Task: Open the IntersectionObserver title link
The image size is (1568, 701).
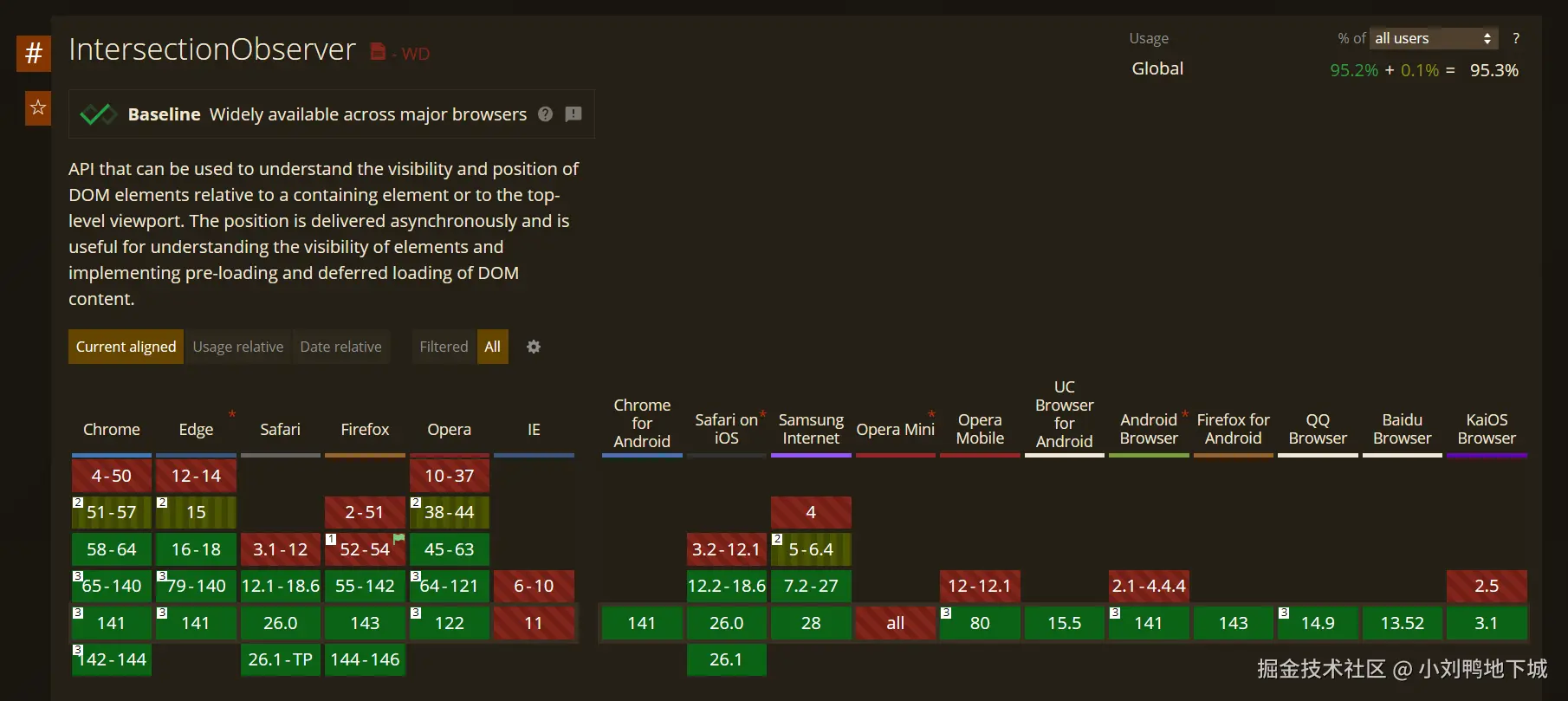Action: (212, 49)
